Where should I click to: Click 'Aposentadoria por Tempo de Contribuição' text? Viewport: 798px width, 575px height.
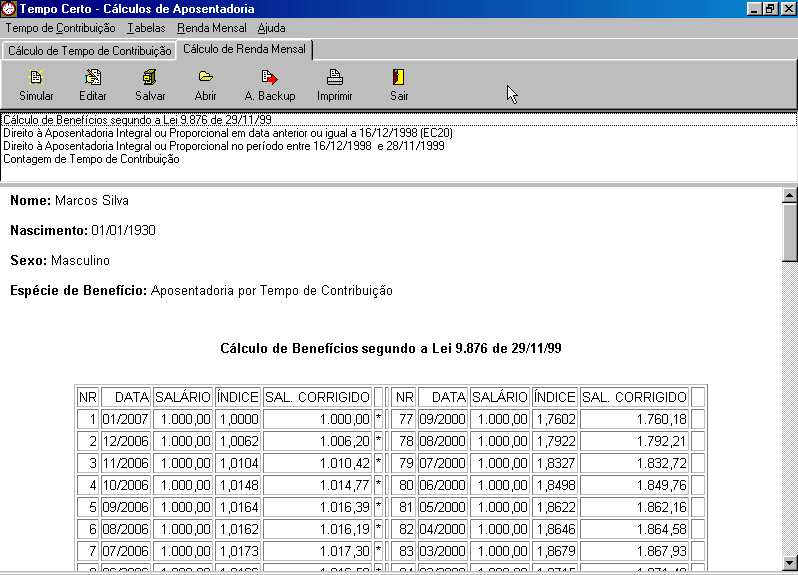click(x=272, y=291)
